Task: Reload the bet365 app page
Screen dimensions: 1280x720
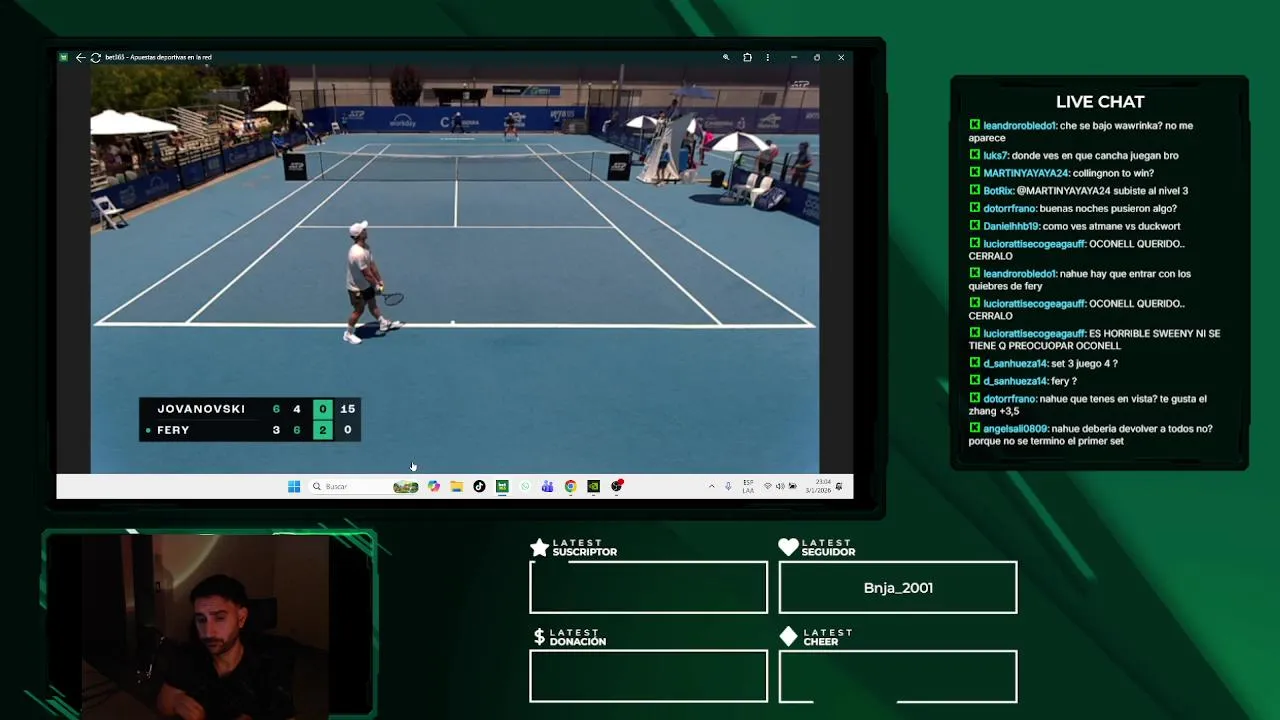Action: coord(95,57)
